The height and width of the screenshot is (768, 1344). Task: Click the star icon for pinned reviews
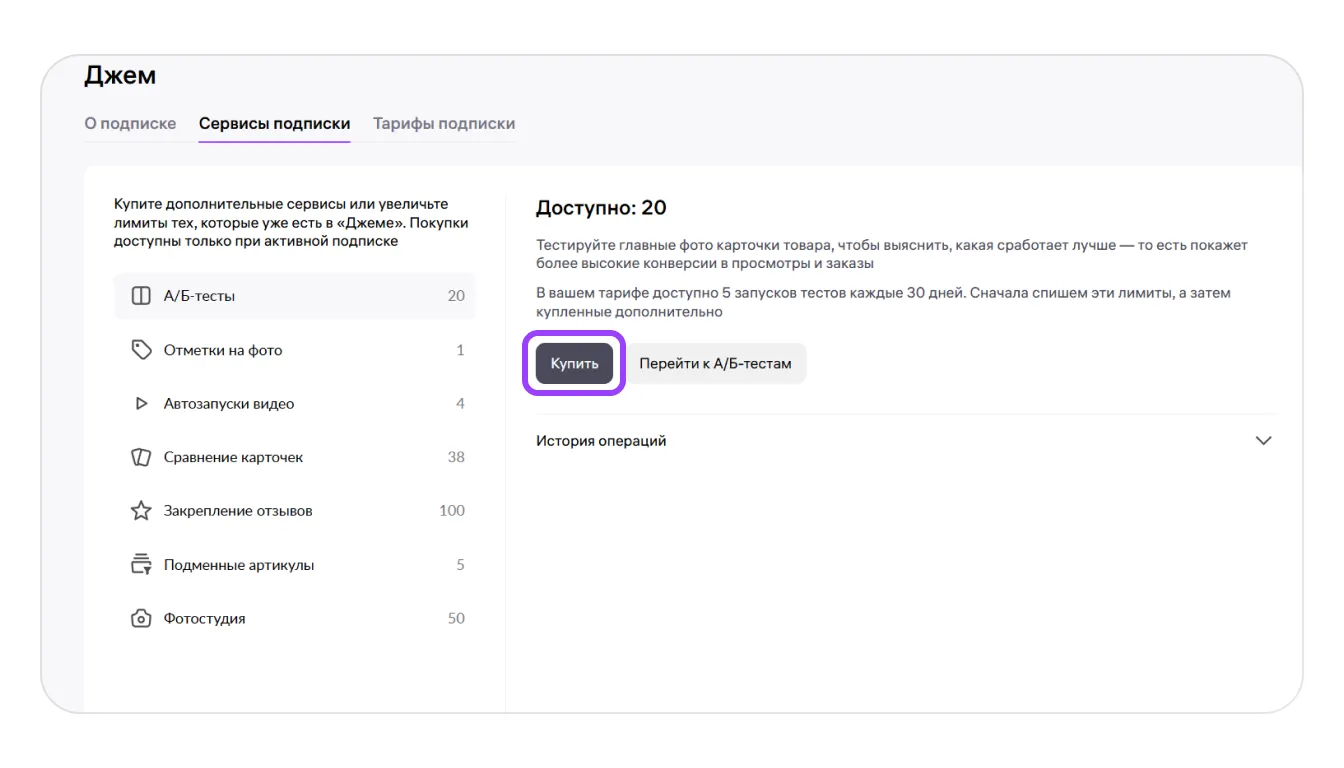(141, 511)
